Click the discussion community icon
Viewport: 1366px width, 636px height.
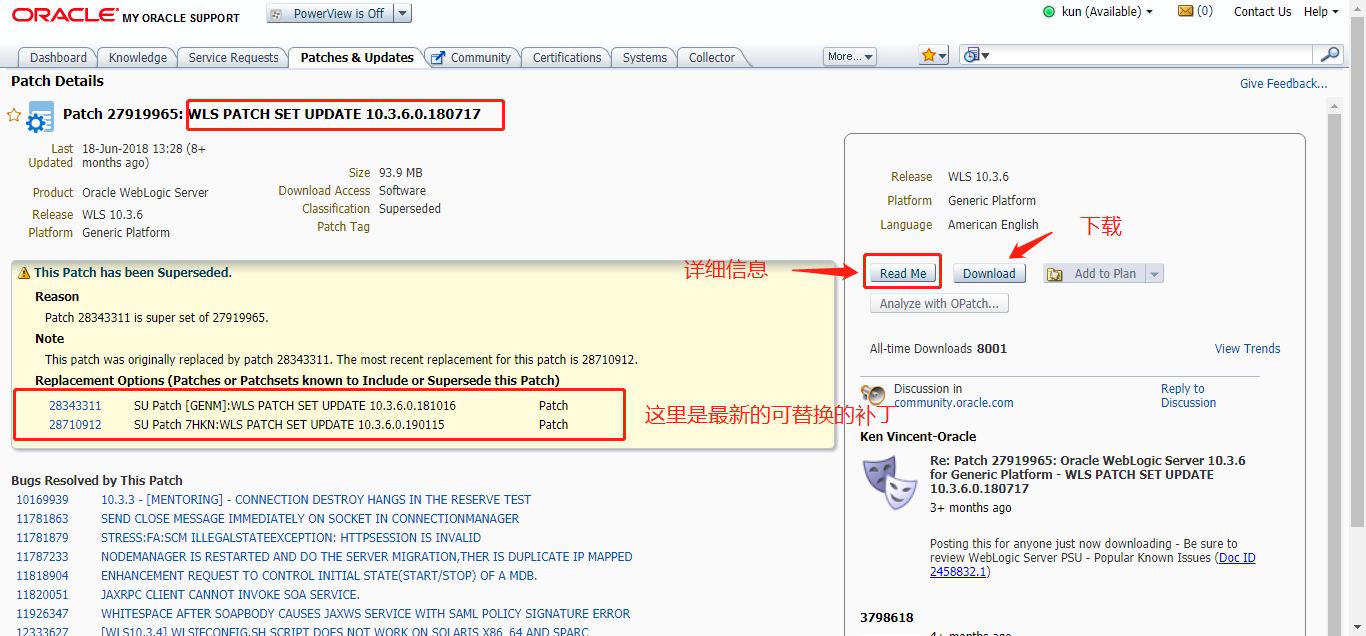click(873, 395)
